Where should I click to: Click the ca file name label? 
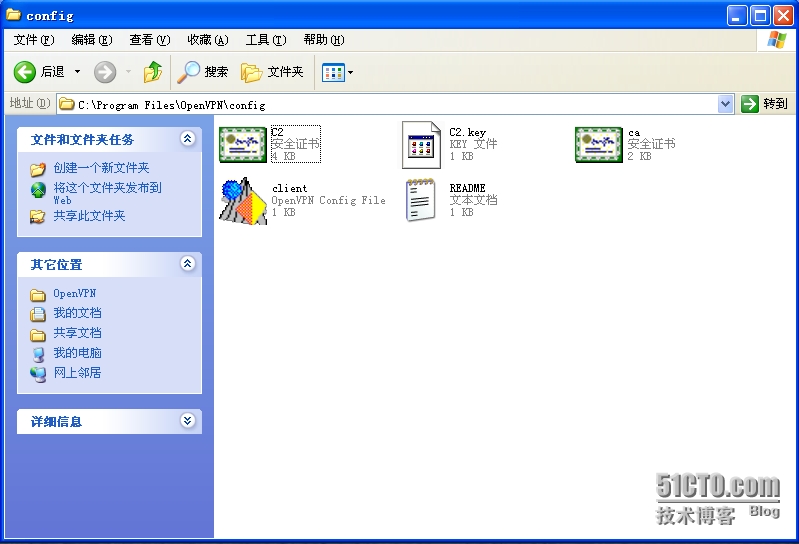click(x=633, y=133)
